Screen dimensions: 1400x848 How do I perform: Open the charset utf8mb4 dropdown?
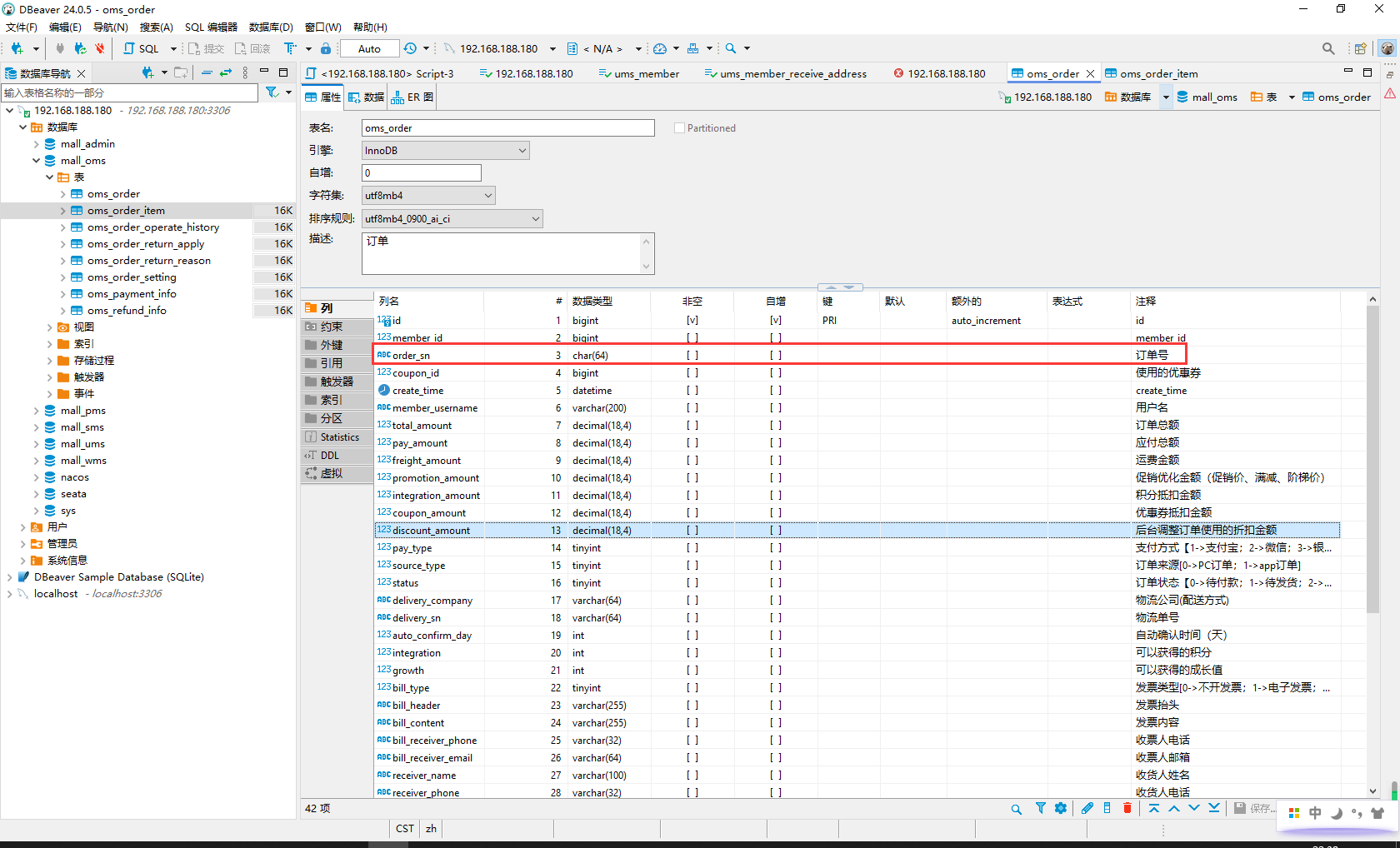pyautogui.click(x=428, y=196)
